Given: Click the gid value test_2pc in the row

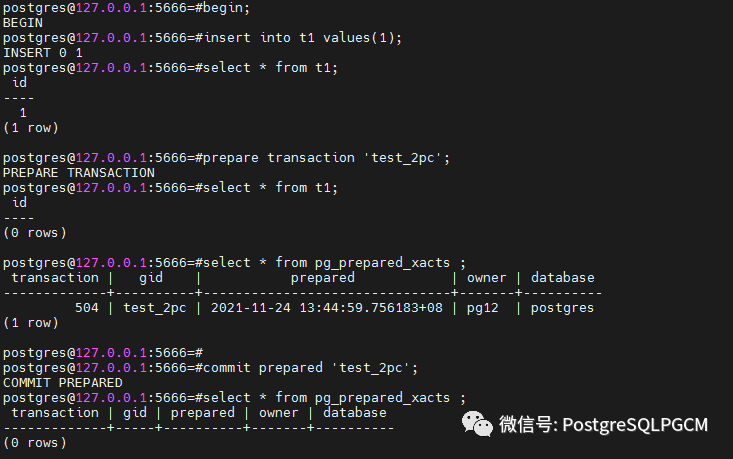Looking at the screenshot, I should 155,308.
